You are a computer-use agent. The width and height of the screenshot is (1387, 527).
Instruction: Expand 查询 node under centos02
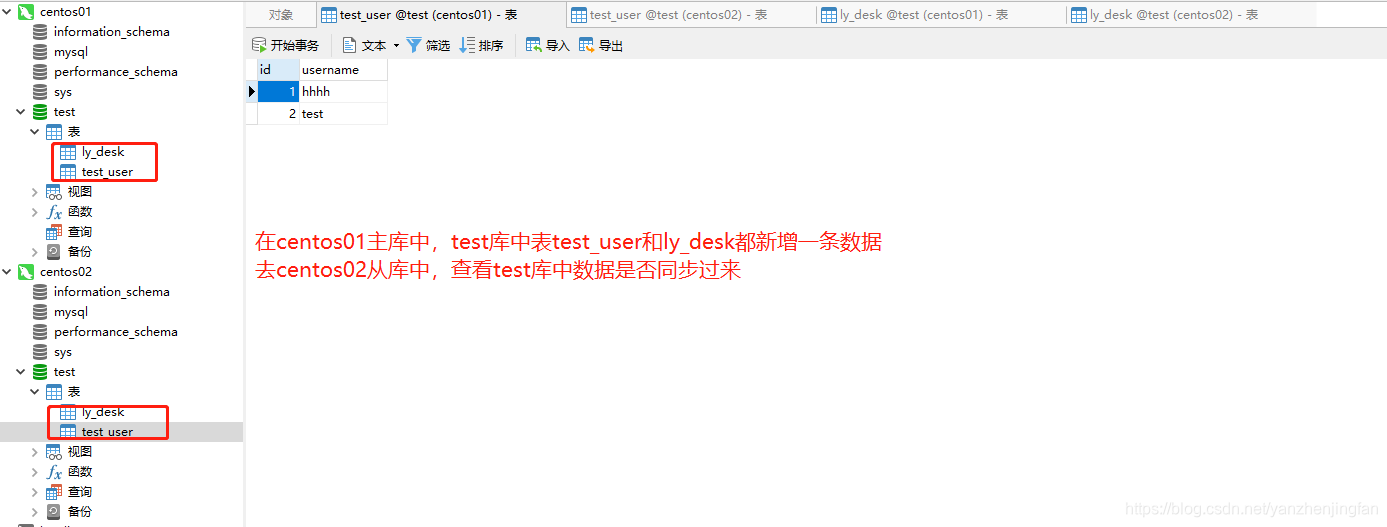coord(35,492)
